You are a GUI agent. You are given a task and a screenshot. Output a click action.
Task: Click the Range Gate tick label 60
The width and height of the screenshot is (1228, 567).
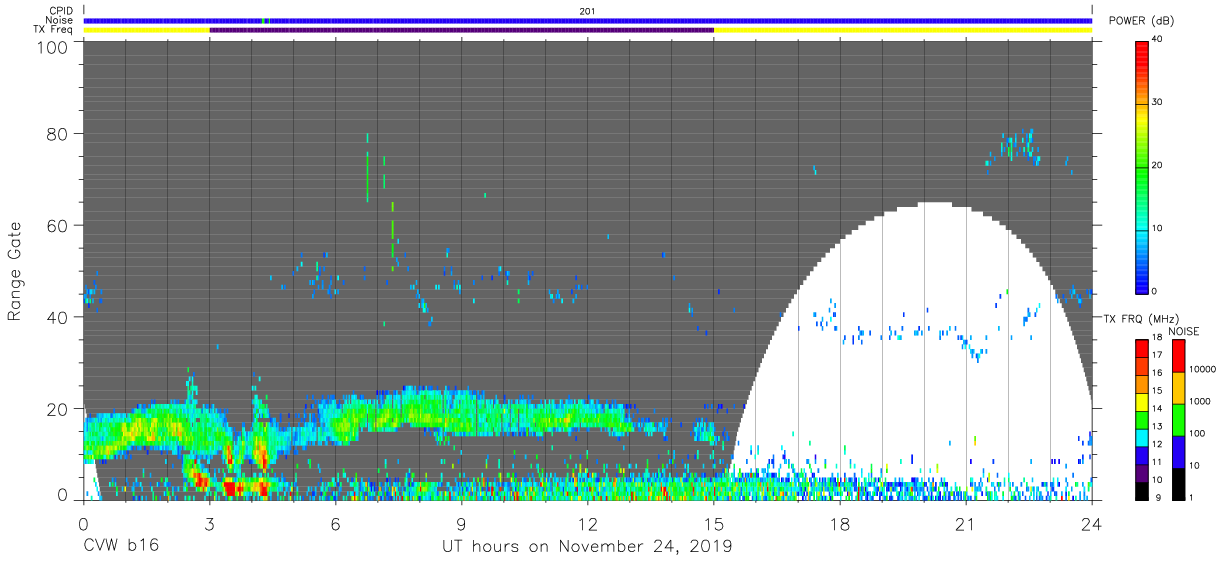(56, 225)
